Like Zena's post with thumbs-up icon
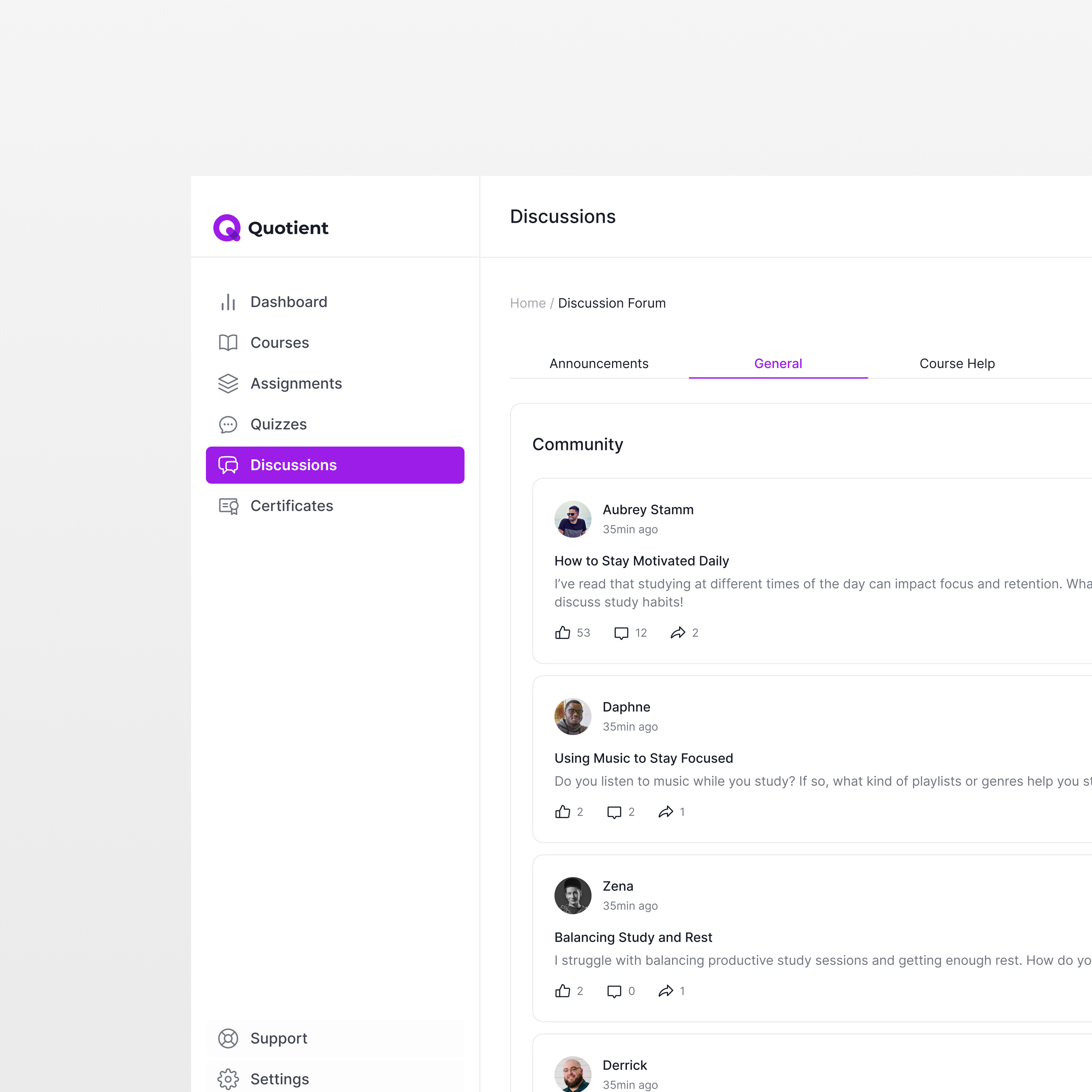This screenshot has width=1092, height=1092. pyautogui.click(x=563, y=991)
